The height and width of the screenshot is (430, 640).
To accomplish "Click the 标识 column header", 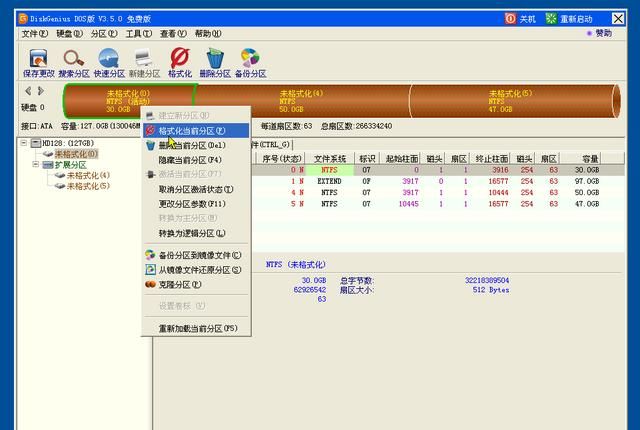I will coord(367,158).
